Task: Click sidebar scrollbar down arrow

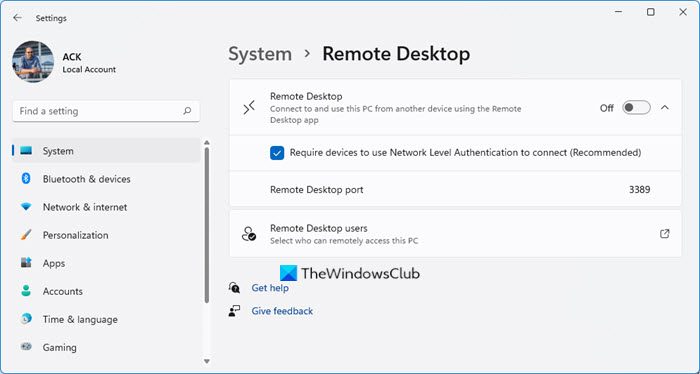Action: coord(207,361)
